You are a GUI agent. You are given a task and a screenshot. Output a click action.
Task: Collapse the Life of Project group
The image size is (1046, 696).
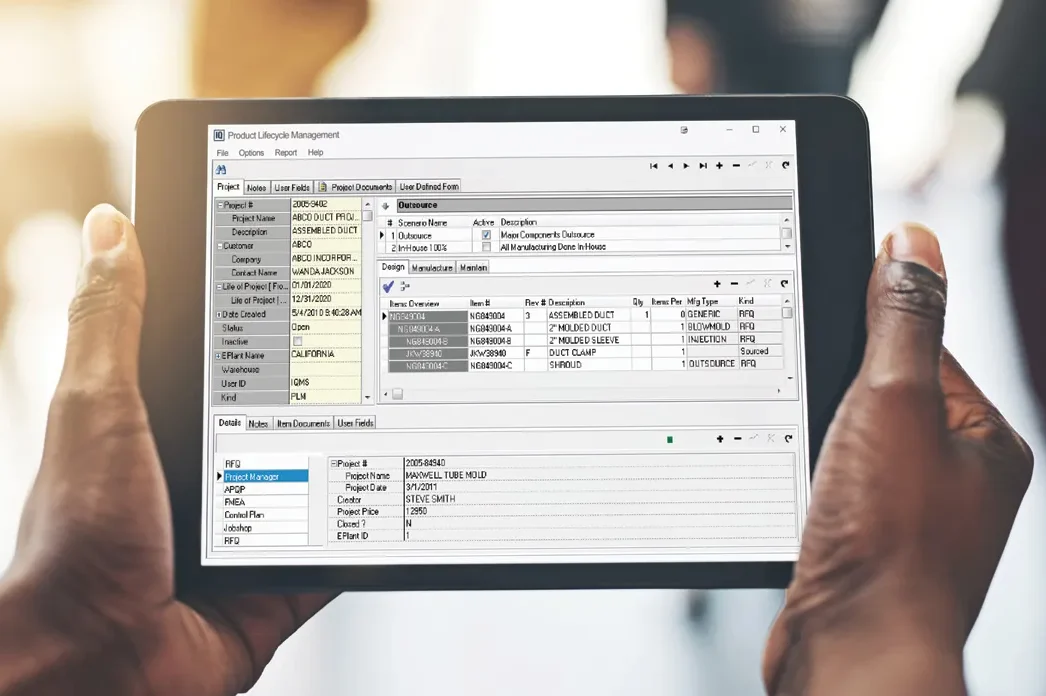point(219,287)
